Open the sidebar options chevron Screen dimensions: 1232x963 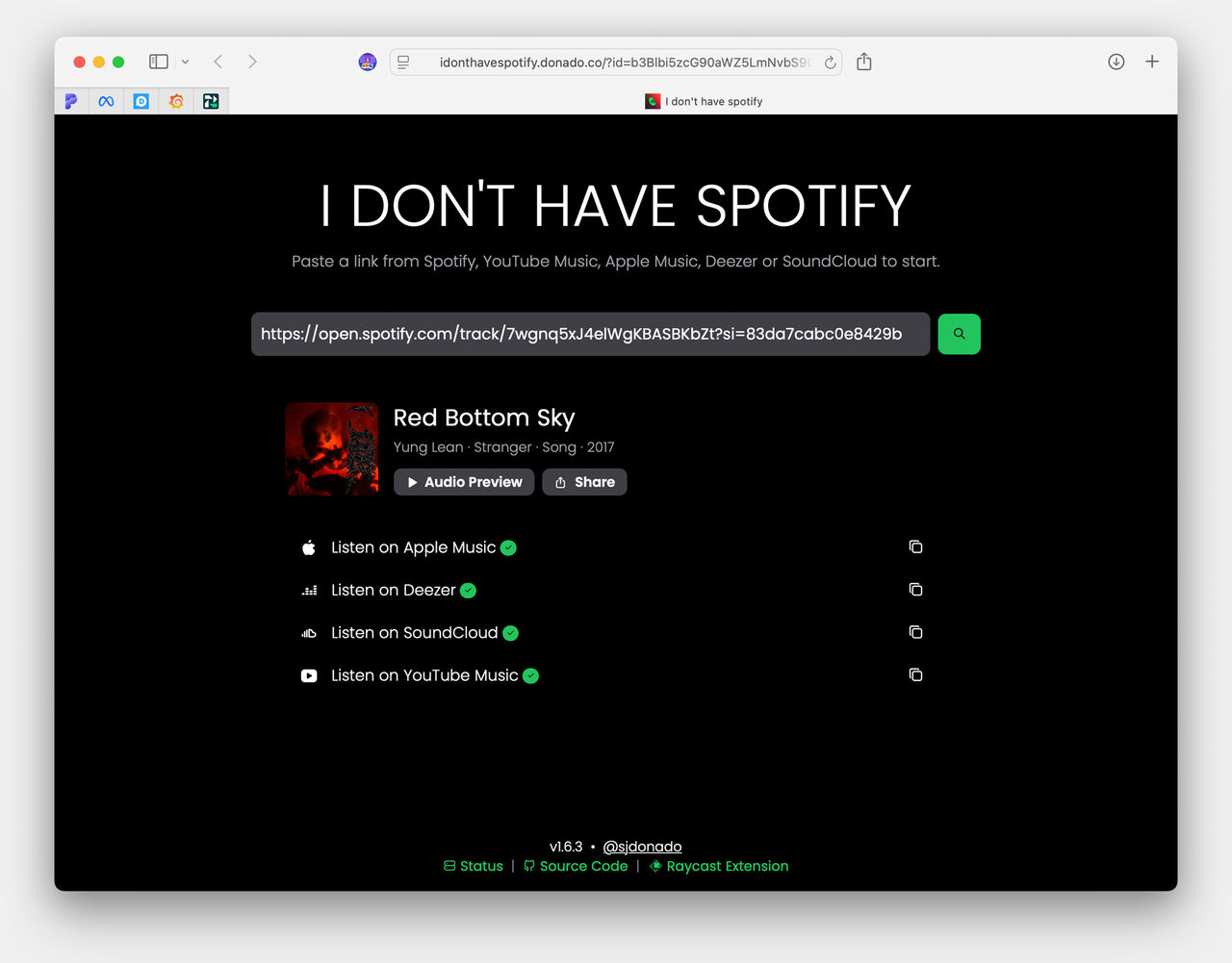(x=185, y=61)
